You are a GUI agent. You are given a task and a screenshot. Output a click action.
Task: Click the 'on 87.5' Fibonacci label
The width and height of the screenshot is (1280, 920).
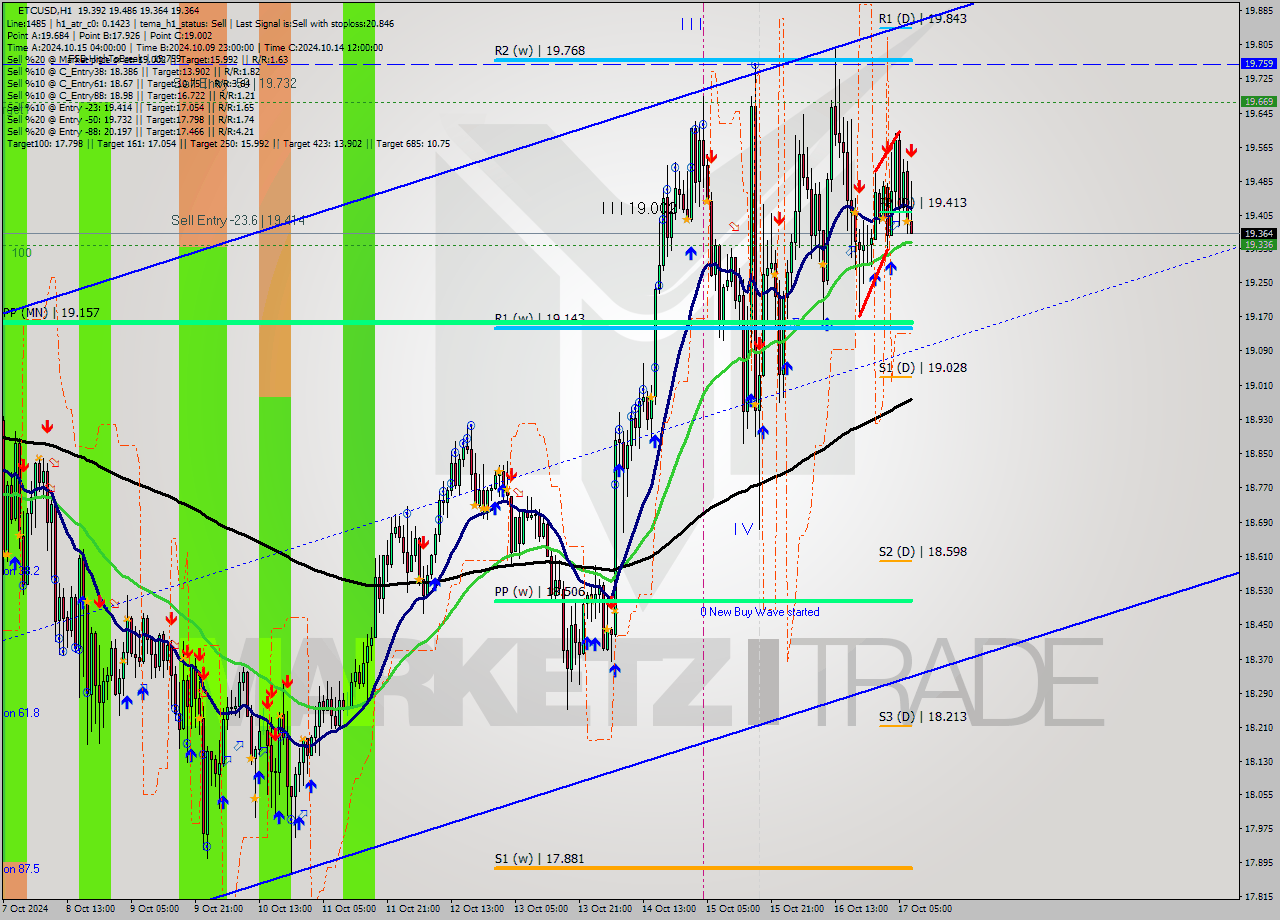21,869
